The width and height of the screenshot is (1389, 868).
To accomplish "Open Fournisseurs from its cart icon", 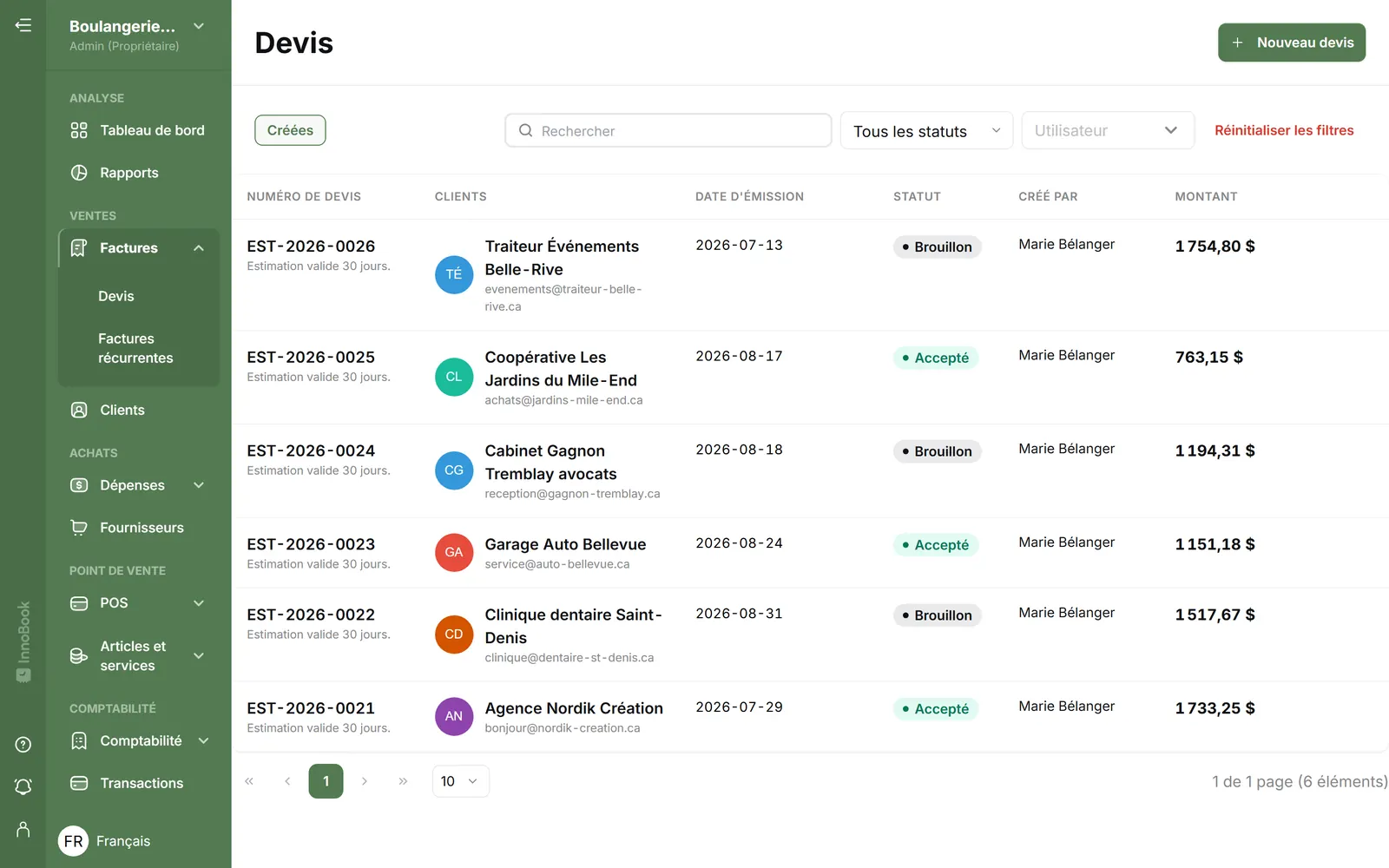I will pyautogui.click(x=79, y=528).
